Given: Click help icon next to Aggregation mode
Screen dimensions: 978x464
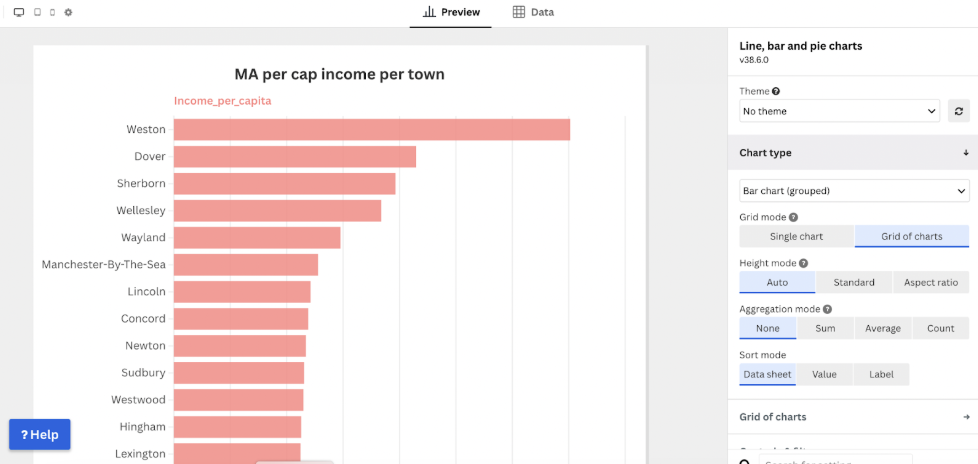Looking at the screenshot, I should pyautogui.click(x=827, y=310).
